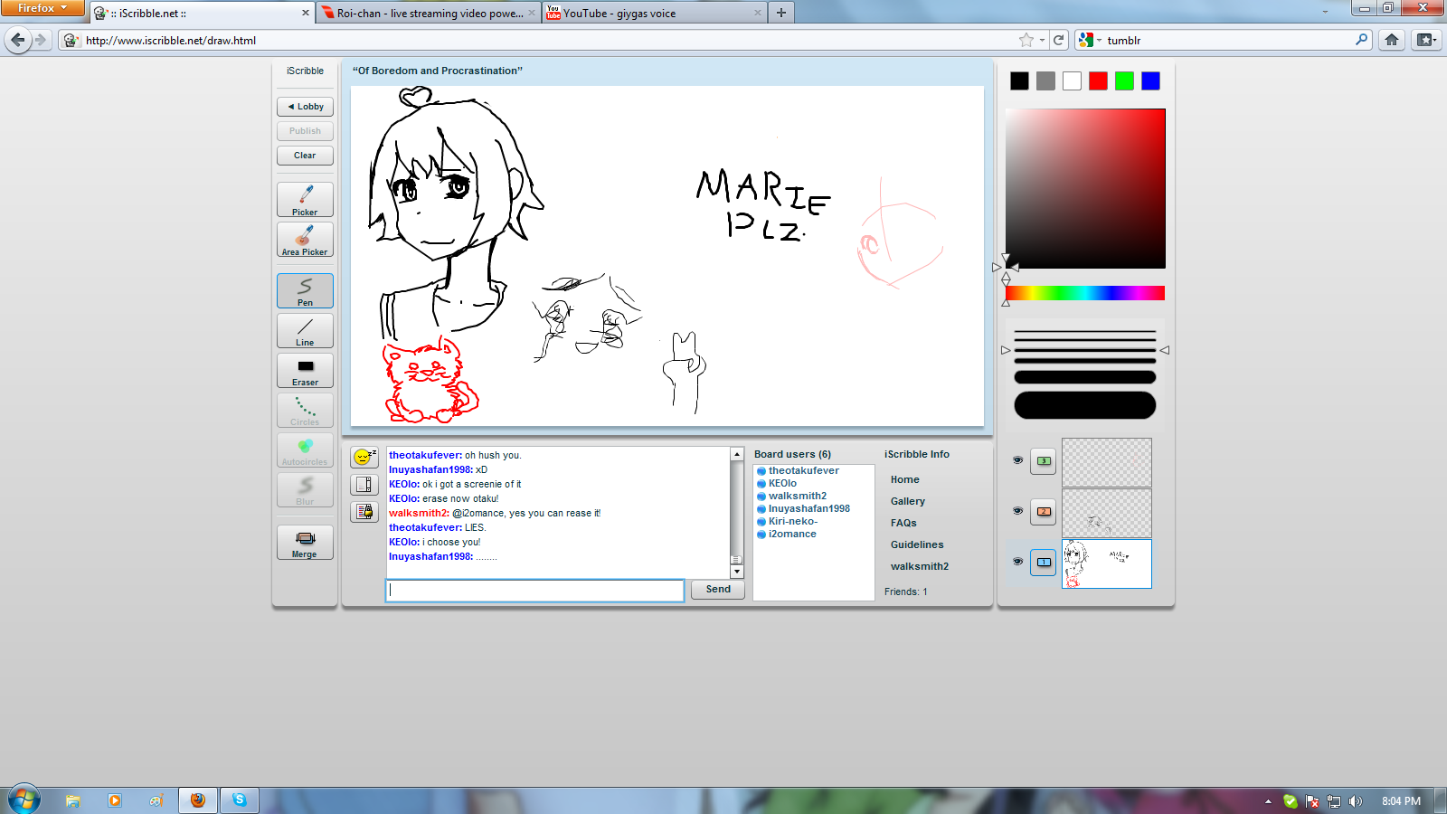1456x814 pixels.
Task: Open the search engine dropdown
Action: 1091,40
